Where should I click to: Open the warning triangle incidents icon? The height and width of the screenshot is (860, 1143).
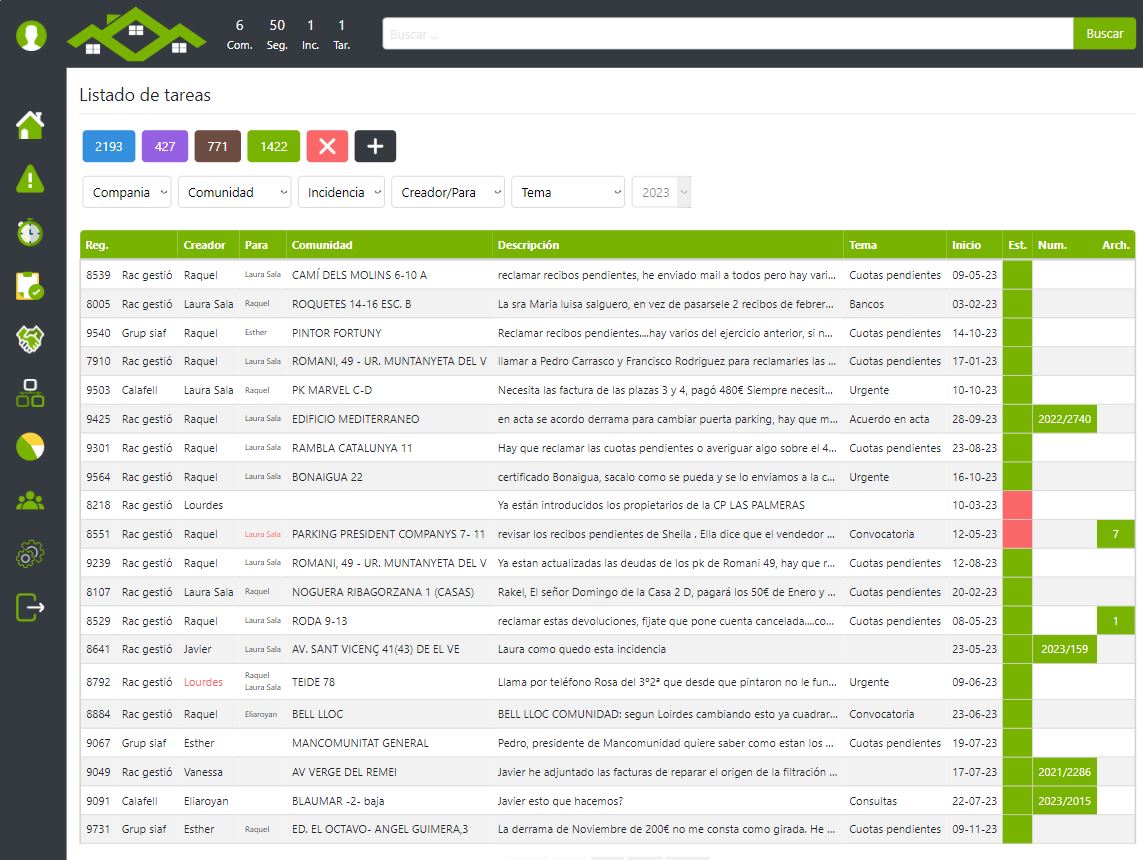pos(30,179)
